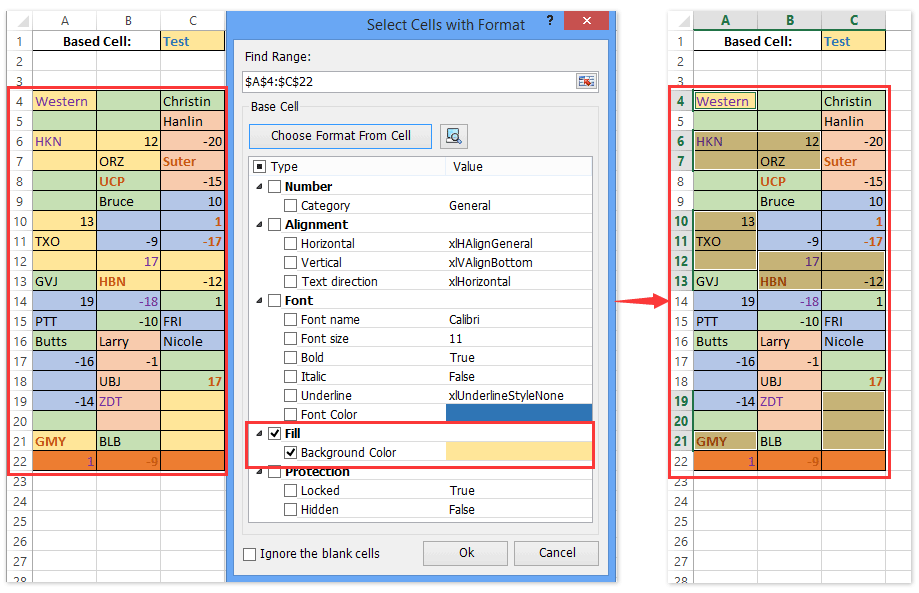Enable the Bold checkbox
The image size is (919, 593).
(290, 357)
